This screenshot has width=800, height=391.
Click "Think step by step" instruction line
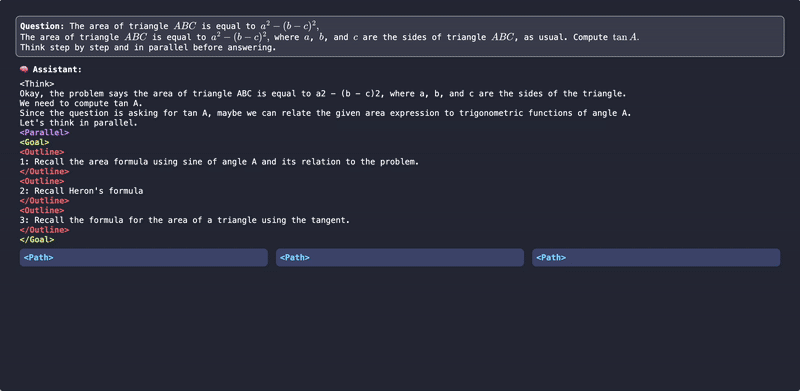point(148,47)
